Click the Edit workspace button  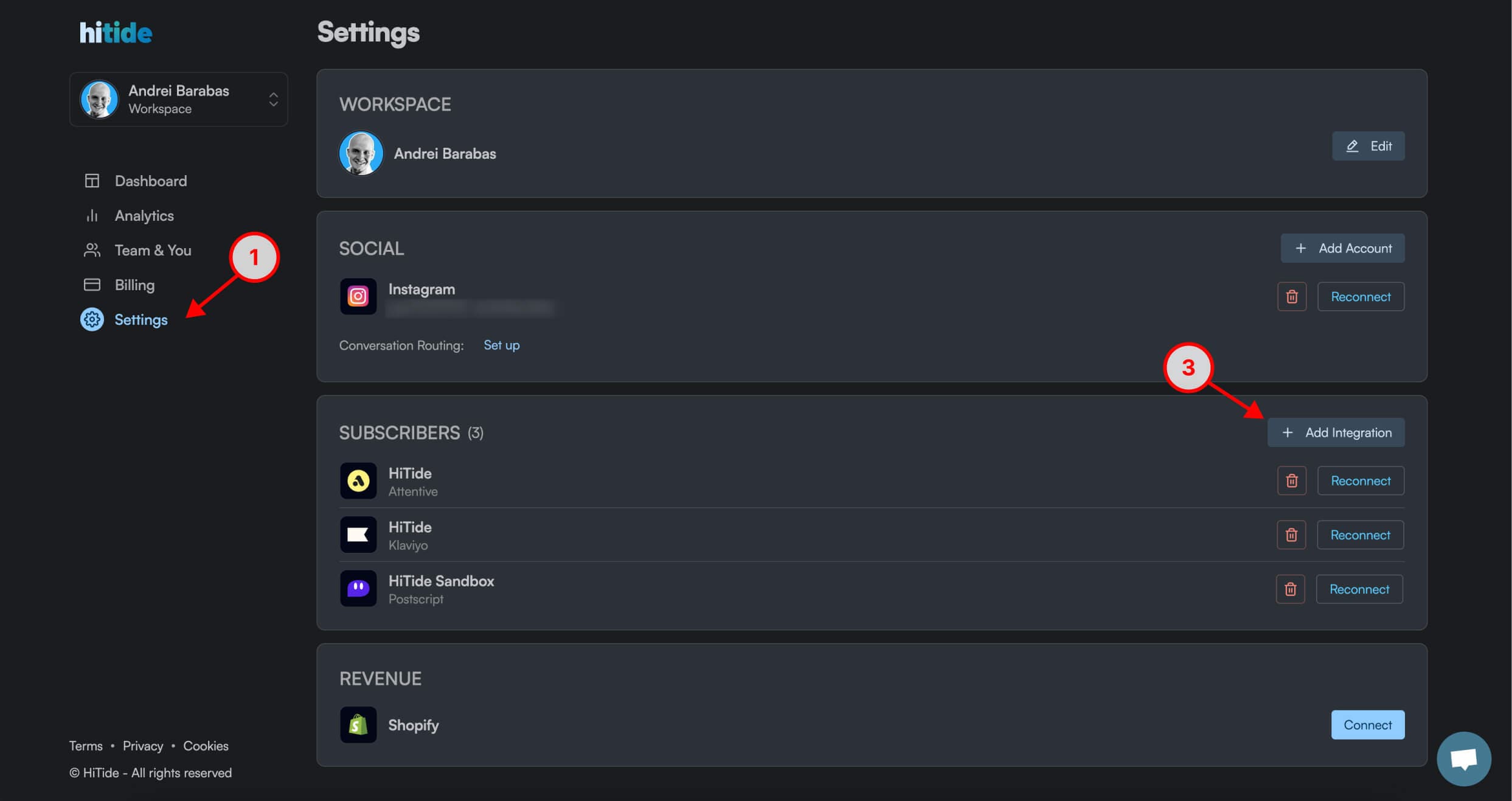tap(1368, 147)
